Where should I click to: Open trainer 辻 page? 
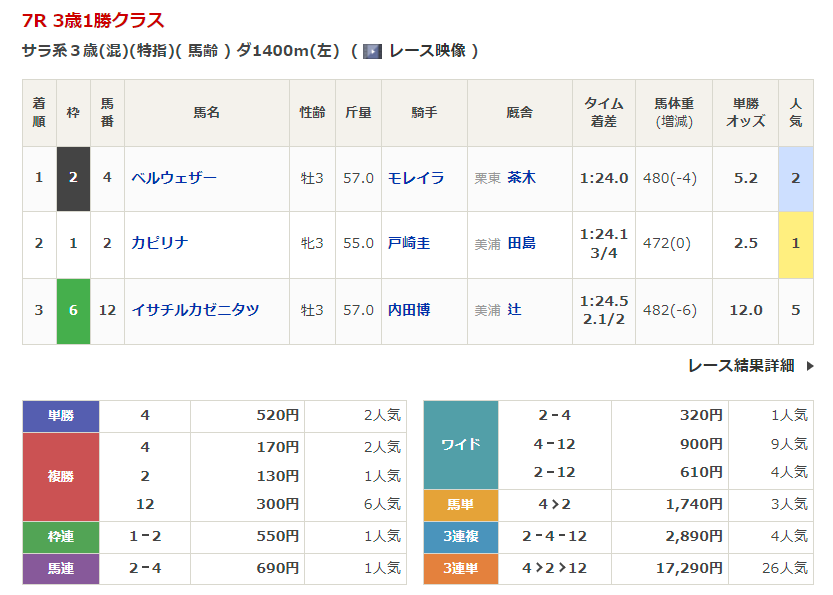coord(514,310)
